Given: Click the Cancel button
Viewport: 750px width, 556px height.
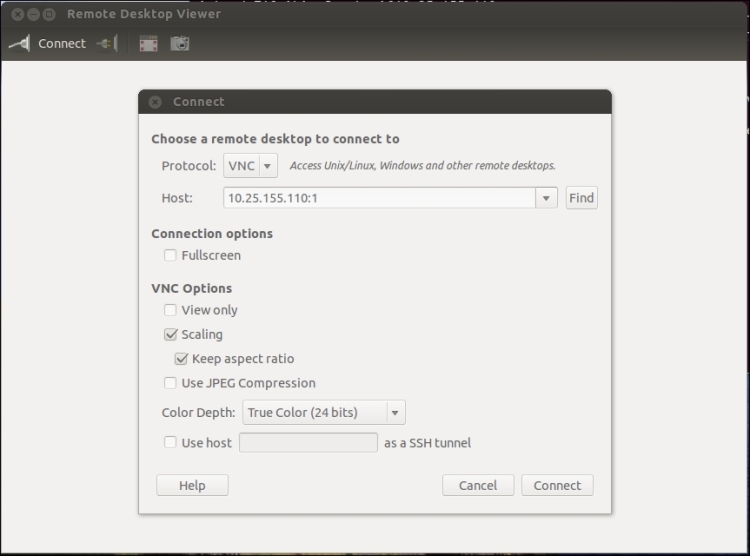Looking at the screenshot, I should [478, 485].
